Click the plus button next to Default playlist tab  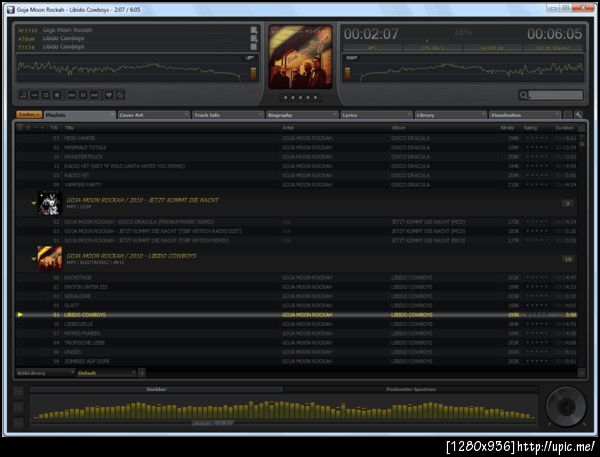[x=142, y=373]
